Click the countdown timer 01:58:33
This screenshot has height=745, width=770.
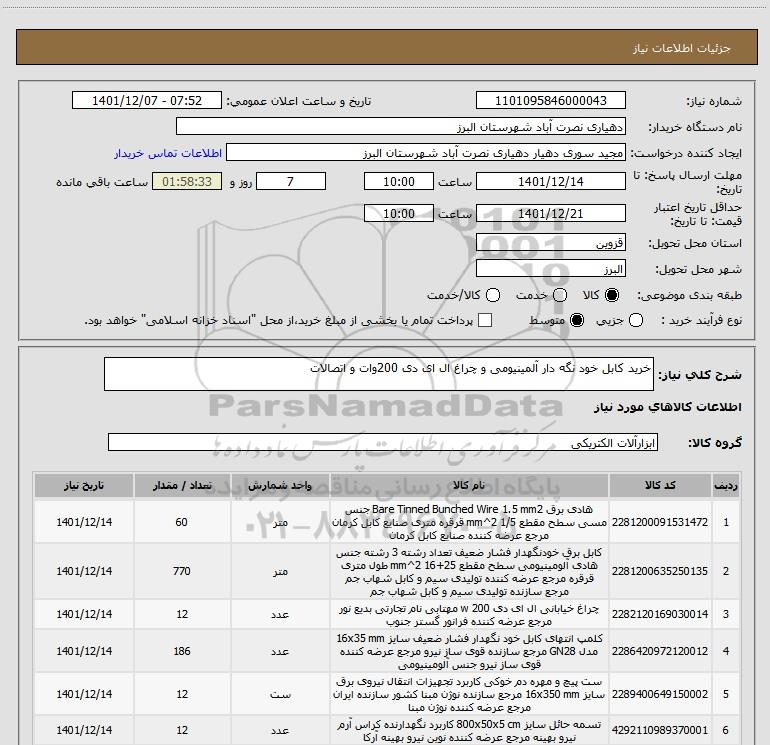tap(187, 182)
